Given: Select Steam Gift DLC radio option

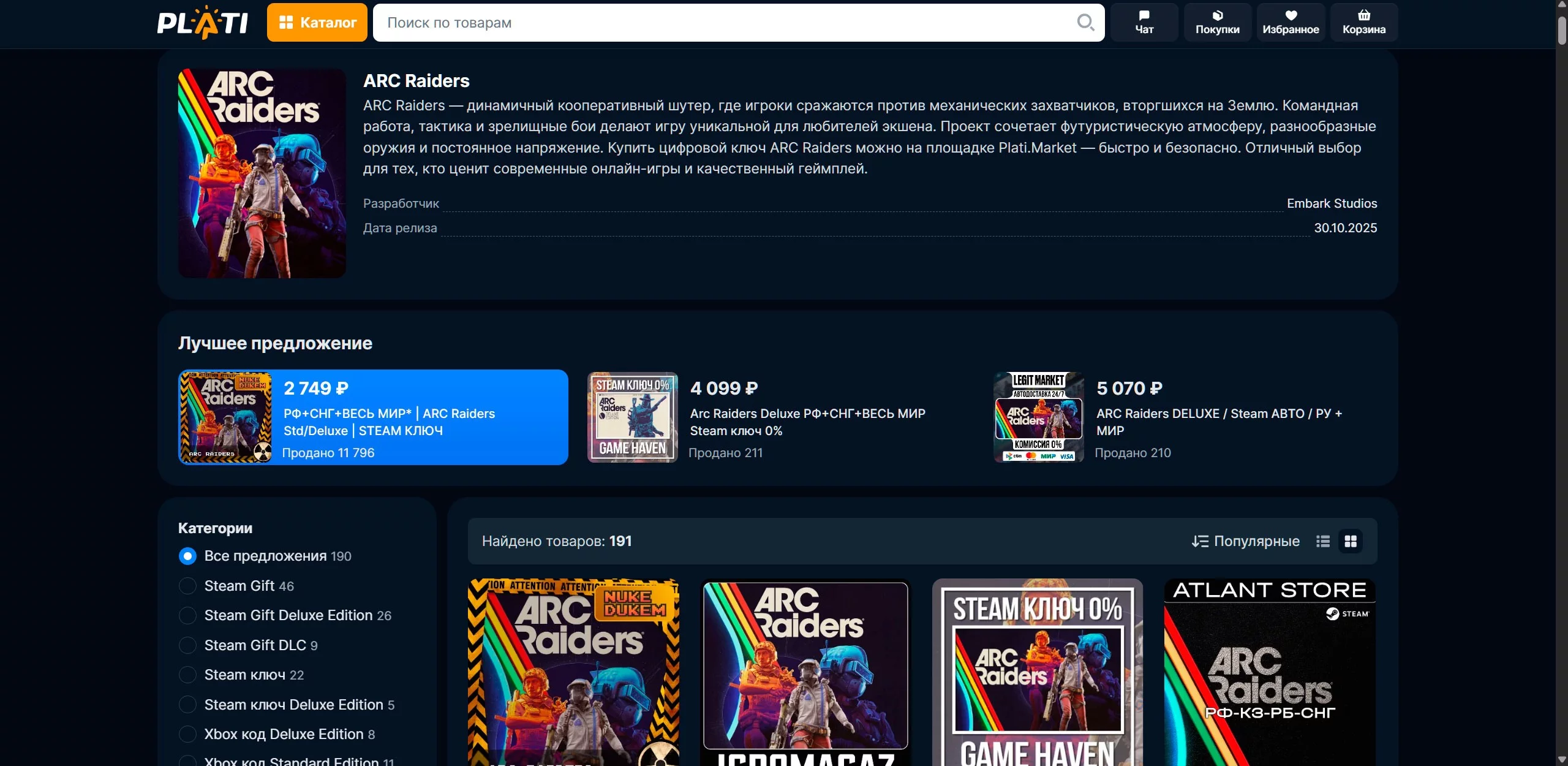Looking at the screenshot, I should (x=187, y=645).
